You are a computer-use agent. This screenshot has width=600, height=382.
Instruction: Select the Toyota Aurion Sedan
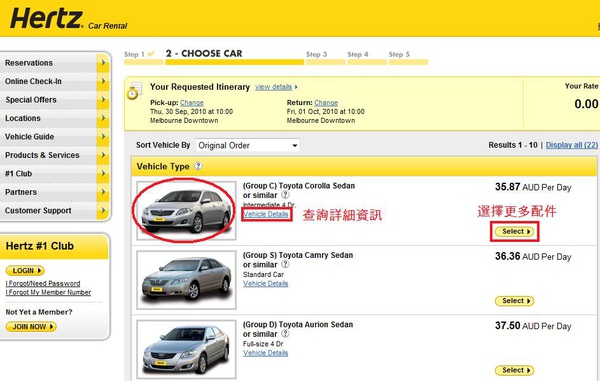515,370
